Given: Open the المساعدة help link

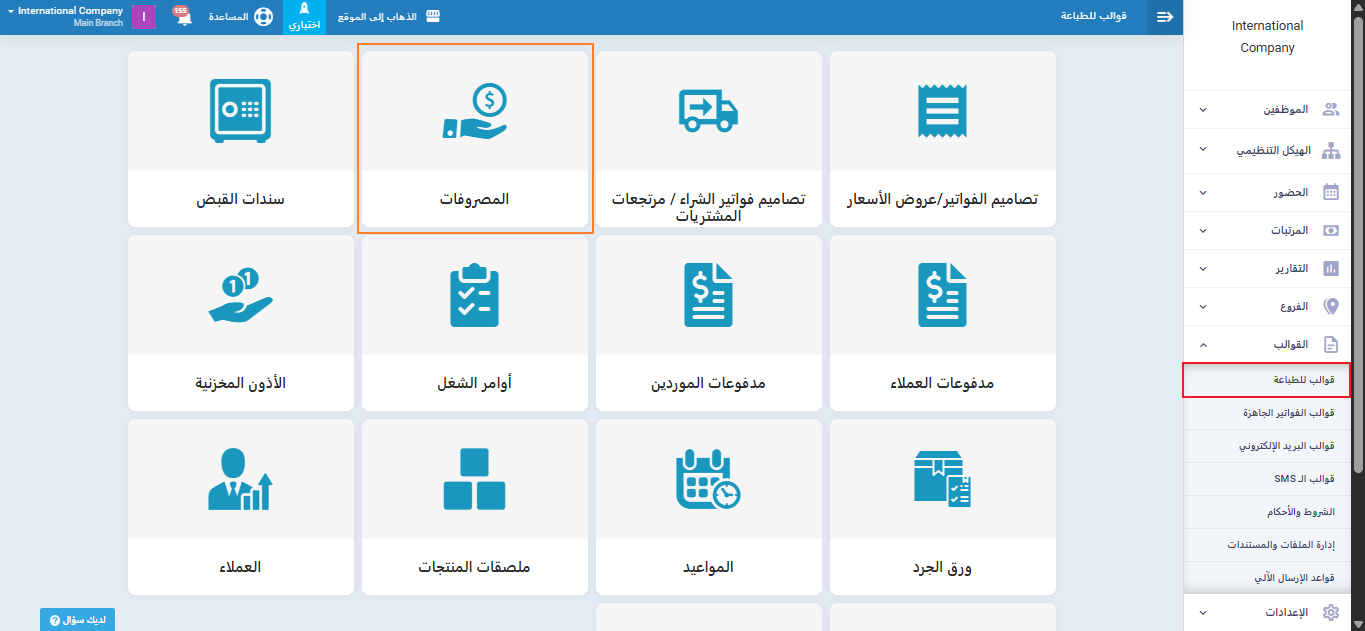Looking at the screenshot, I should [240, 17].
